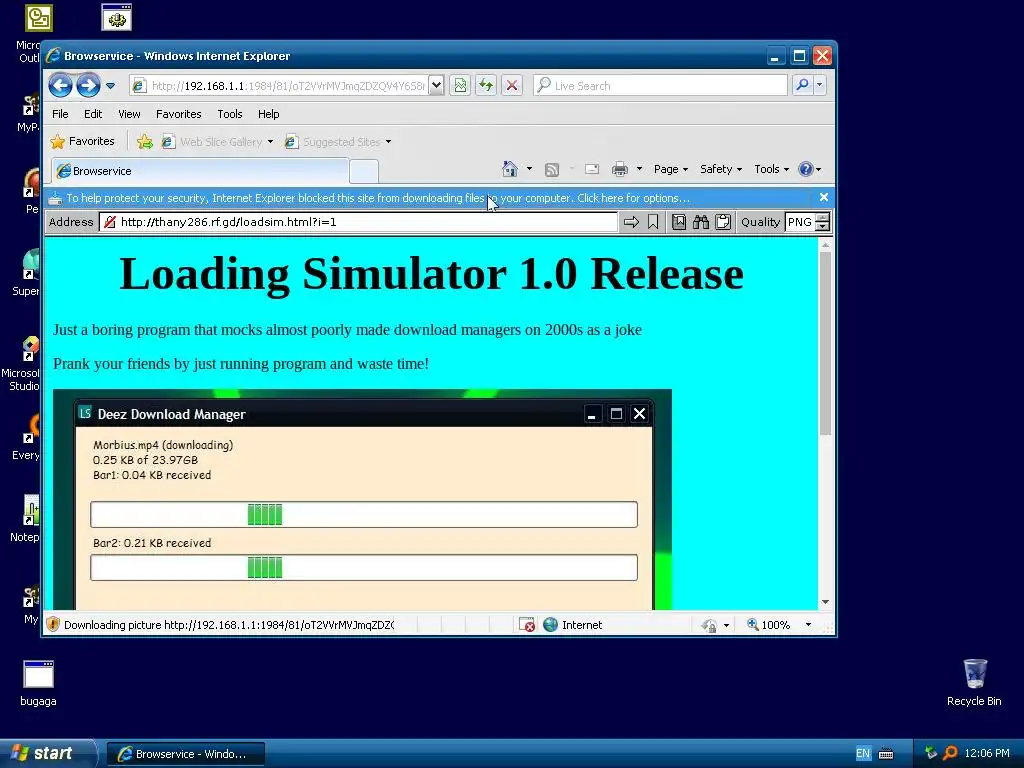Image resolution: width=1024 pixels, height=768 pixels.
Task: Click the status bar pop-up blocked icon
Action: (x=527, y=625)
